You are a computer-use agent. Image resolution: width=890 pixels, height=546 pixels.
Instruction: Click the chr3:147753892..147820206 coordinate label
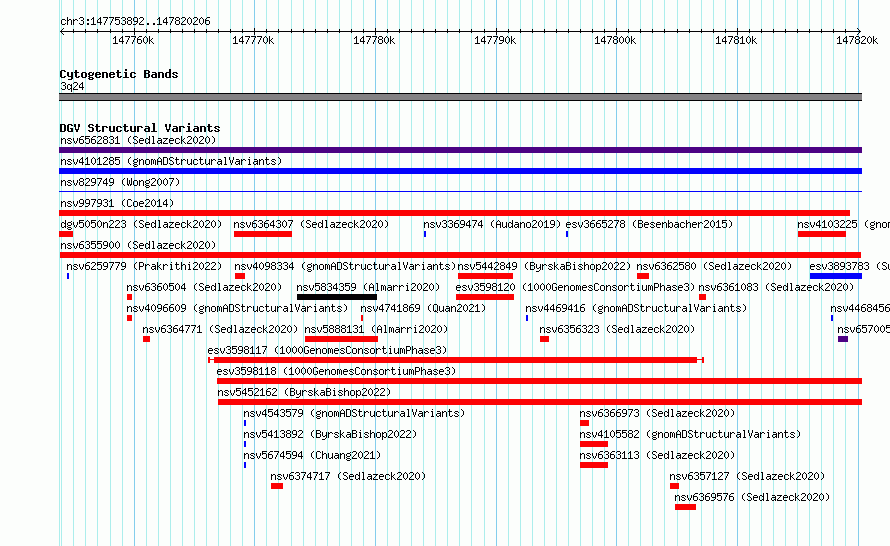tap(135, 21)
